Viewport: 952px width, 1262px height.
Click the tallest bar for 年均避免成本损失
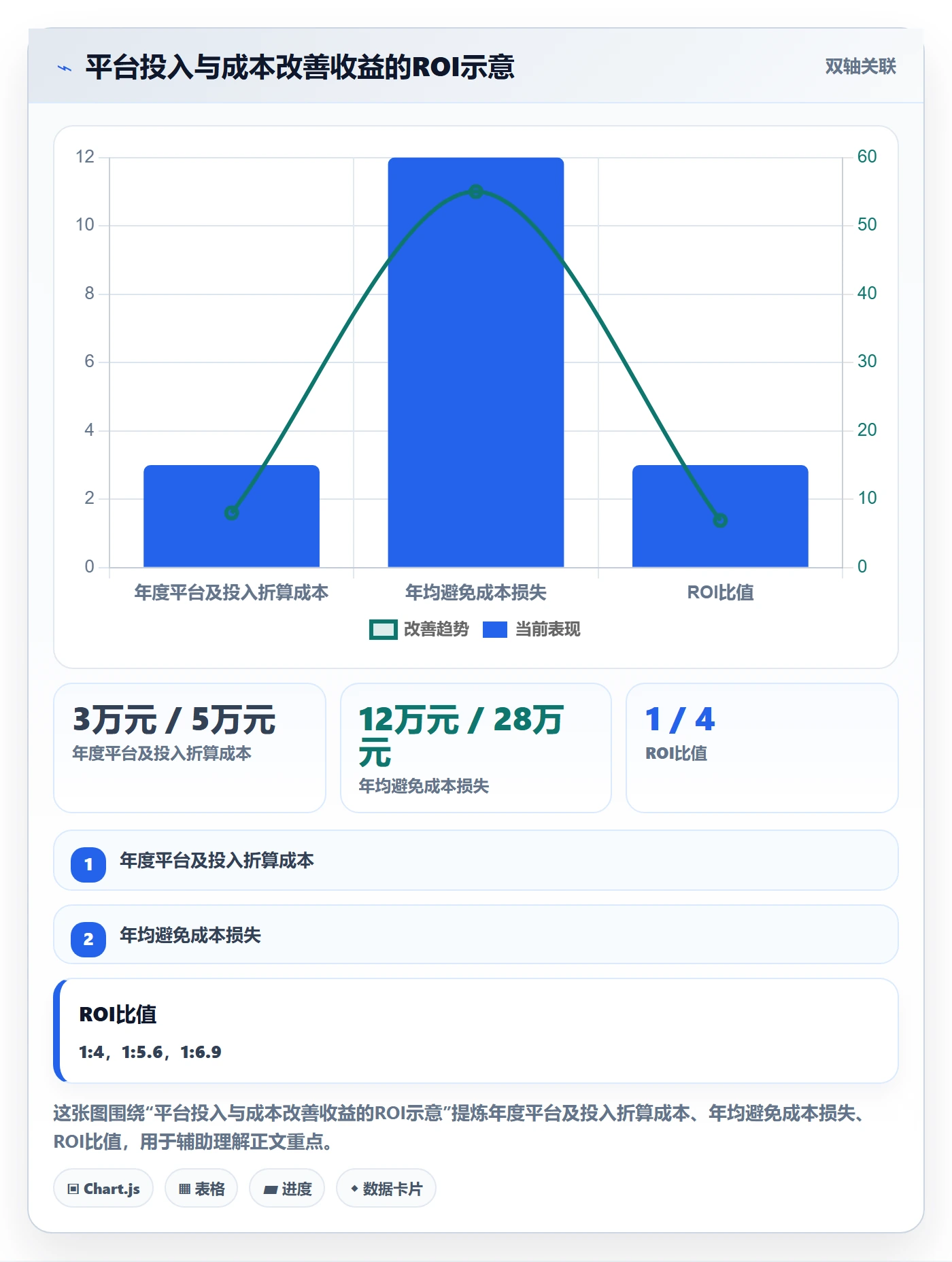click(476, 362)
